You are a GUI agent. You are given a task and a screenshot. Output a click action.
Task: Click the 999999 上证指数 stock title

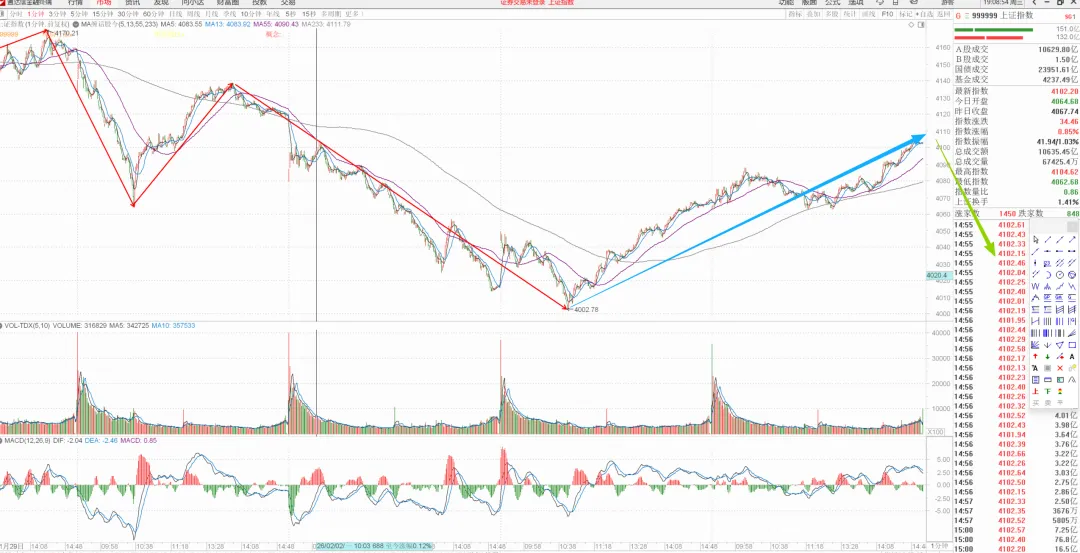(1002, 15)
